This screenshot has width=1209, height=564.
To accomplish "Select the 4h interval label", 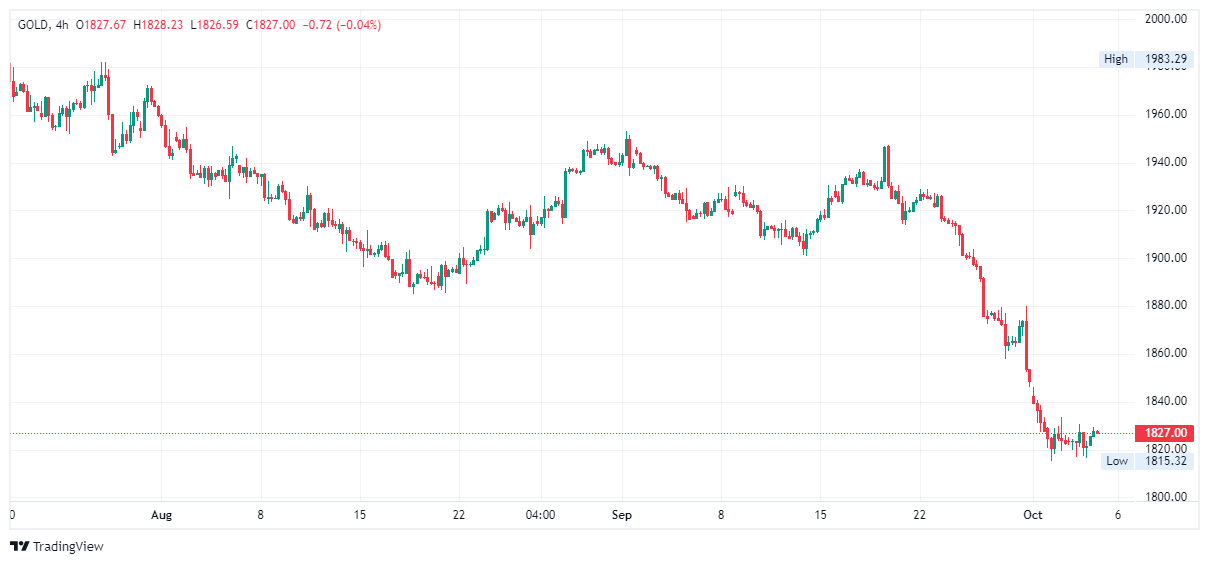I will [63, 25].
